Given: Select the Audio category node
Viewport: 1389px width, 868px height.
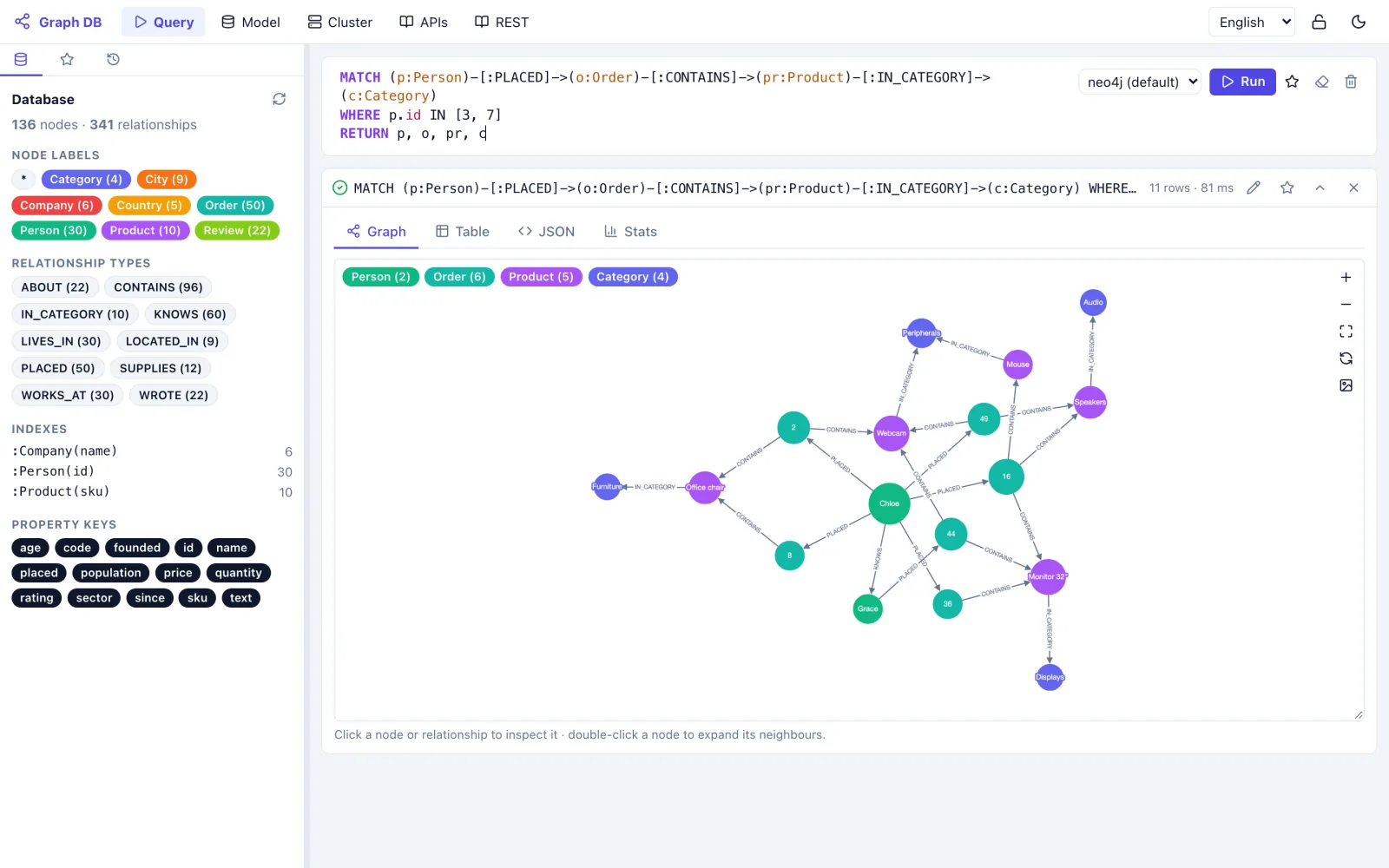Looking at the screenshot, I should pyautogui.click(x=1093, y=303).
